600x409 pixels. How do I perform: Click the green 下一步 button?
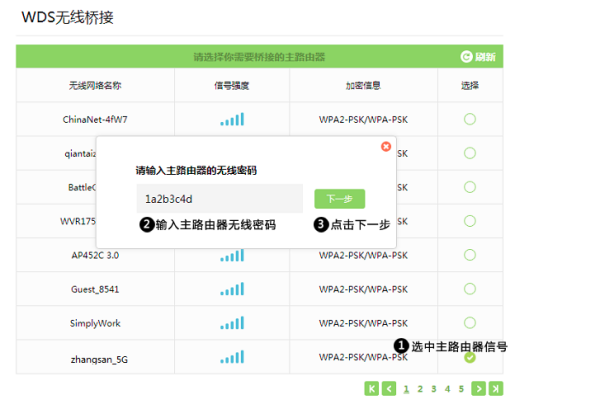tap(339, 199)
